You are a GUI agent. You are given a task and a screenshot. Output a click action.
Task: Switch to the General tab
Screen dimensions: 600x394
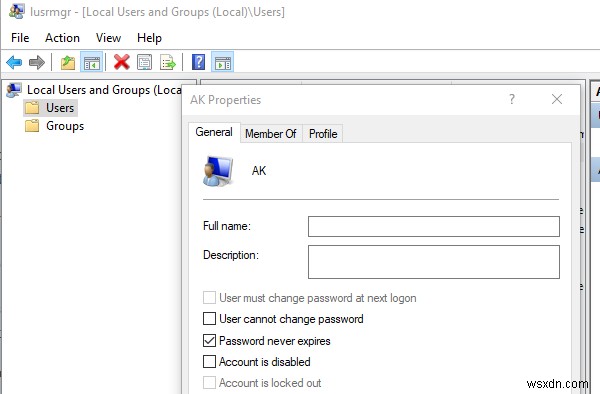point(214,132)
